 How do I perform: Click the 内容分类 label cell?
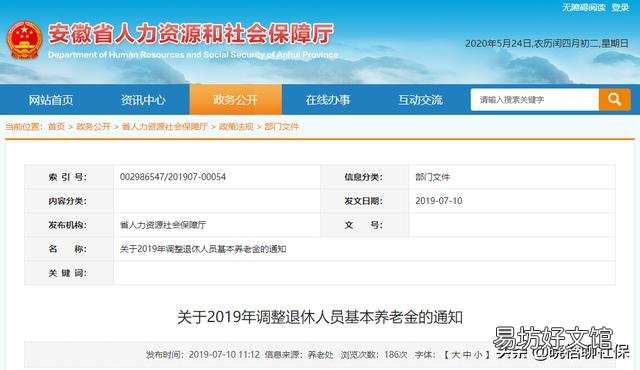[x=68, y=201]
